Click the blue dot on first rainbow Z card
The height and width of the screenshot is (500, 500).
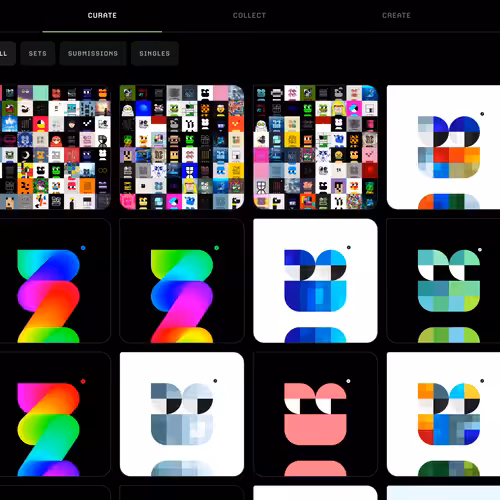pos(83,248)
